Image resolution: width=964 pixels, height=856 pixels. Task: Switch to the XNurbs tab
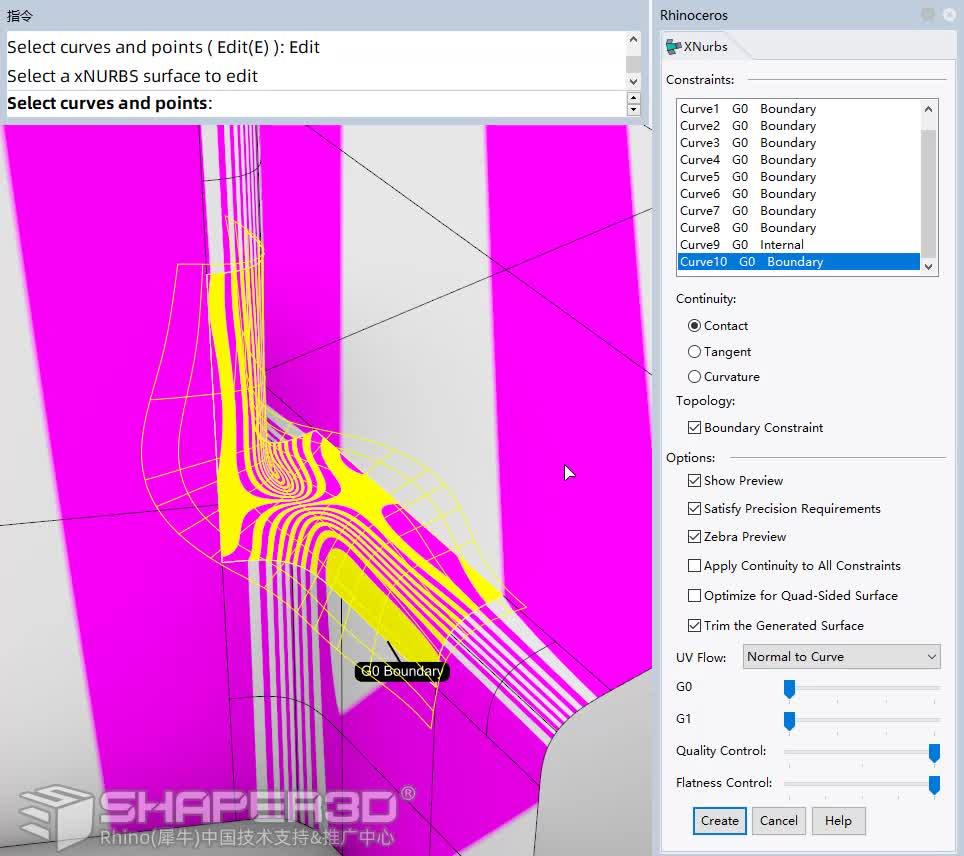(x=703, y=45)
